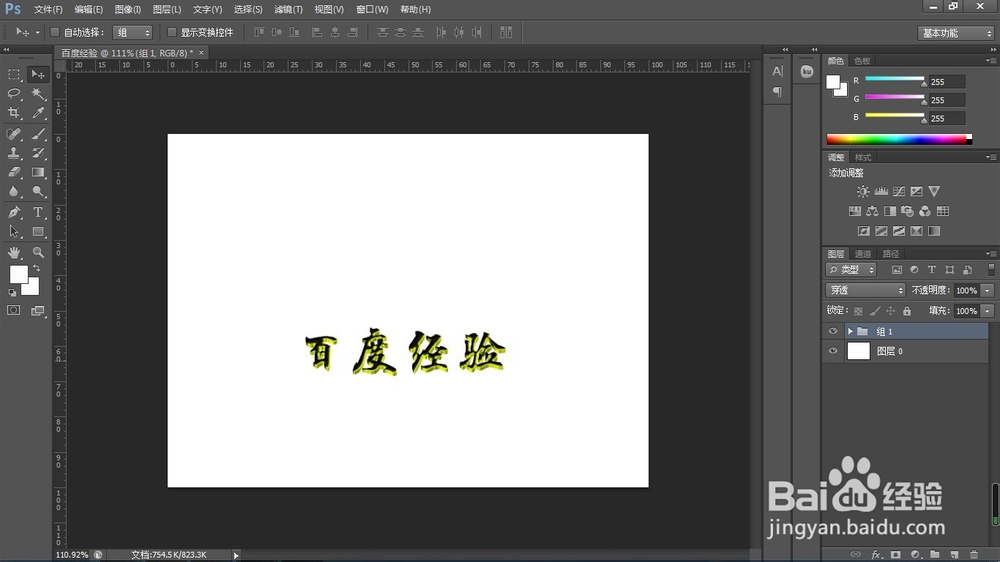The image size is (1000, 562).
Task: Select the Rectangular Marquee tool
Action: 14,75
